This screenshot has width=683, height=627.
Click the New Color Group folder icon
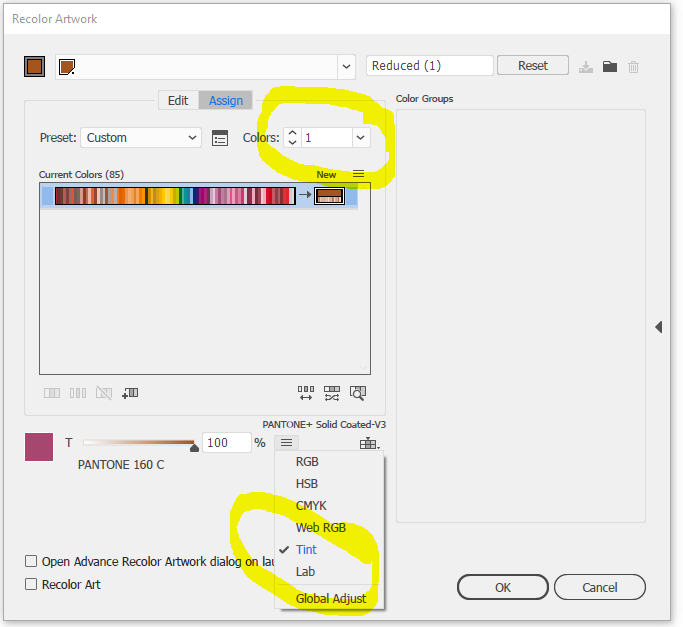(610, 67)
